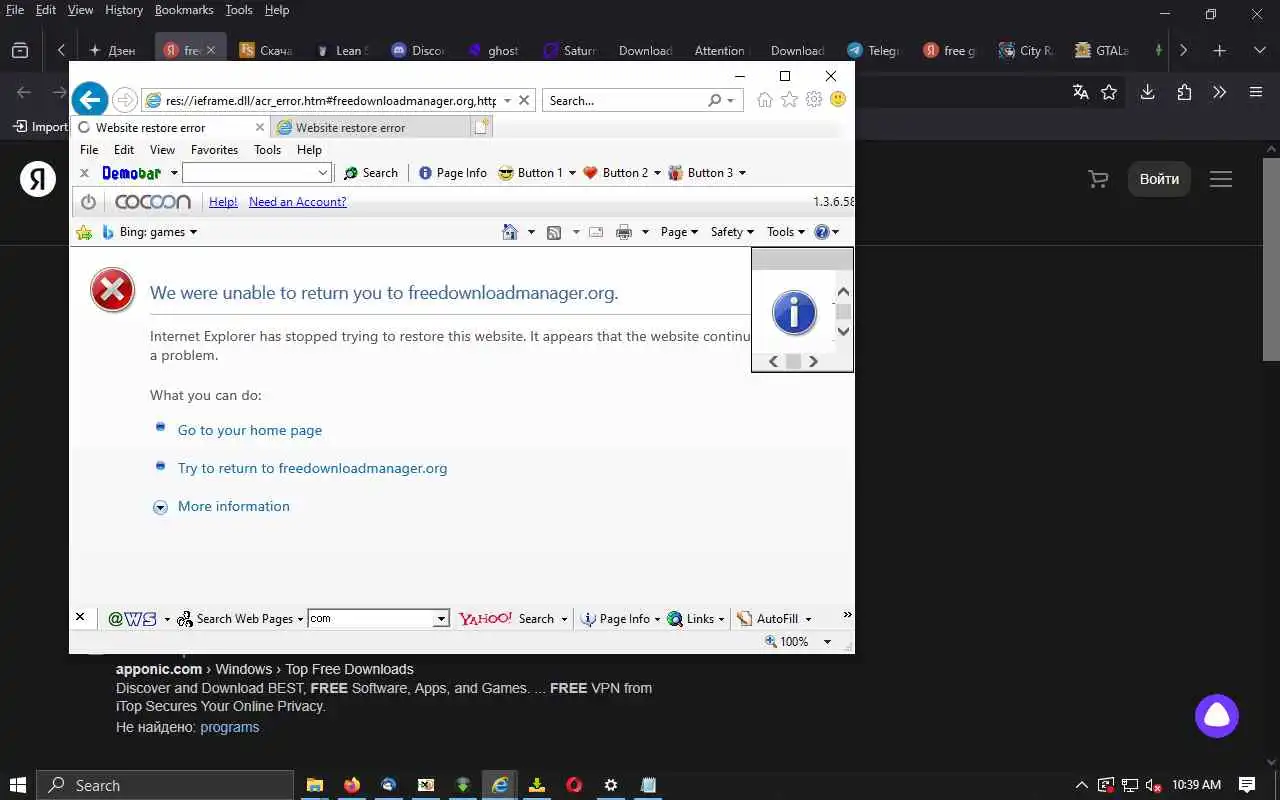Expand the Button 1 dropdown
The image size is (1280, 800).
(572, 173)
